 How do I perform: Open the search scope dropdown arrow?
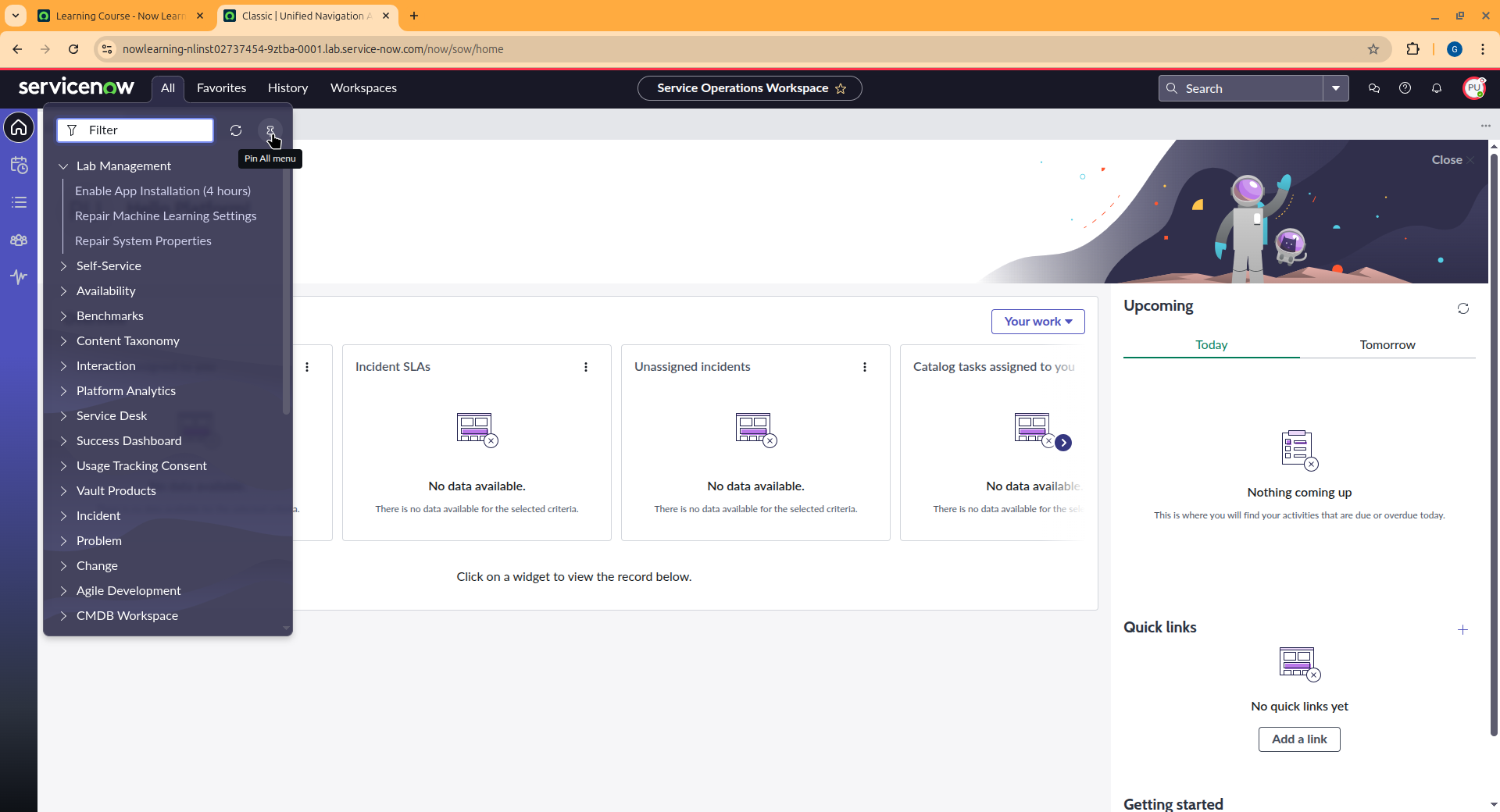pos(1336,88)
